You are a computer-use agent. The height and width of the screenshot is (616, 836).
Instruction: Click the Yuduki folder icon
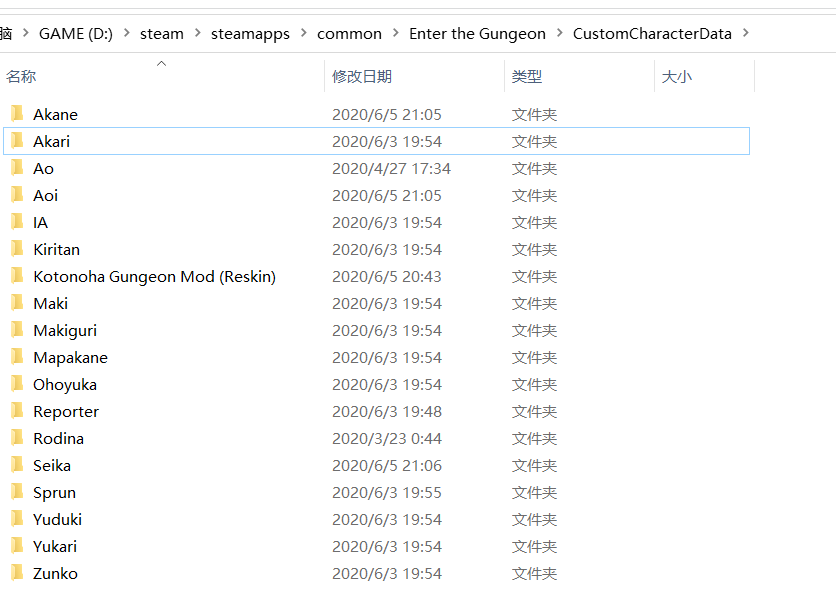coord(17,519)
